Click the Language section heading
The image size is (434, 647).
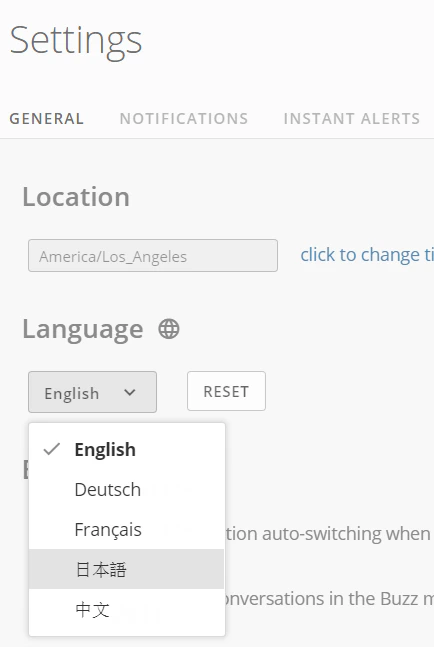point(83,330)
